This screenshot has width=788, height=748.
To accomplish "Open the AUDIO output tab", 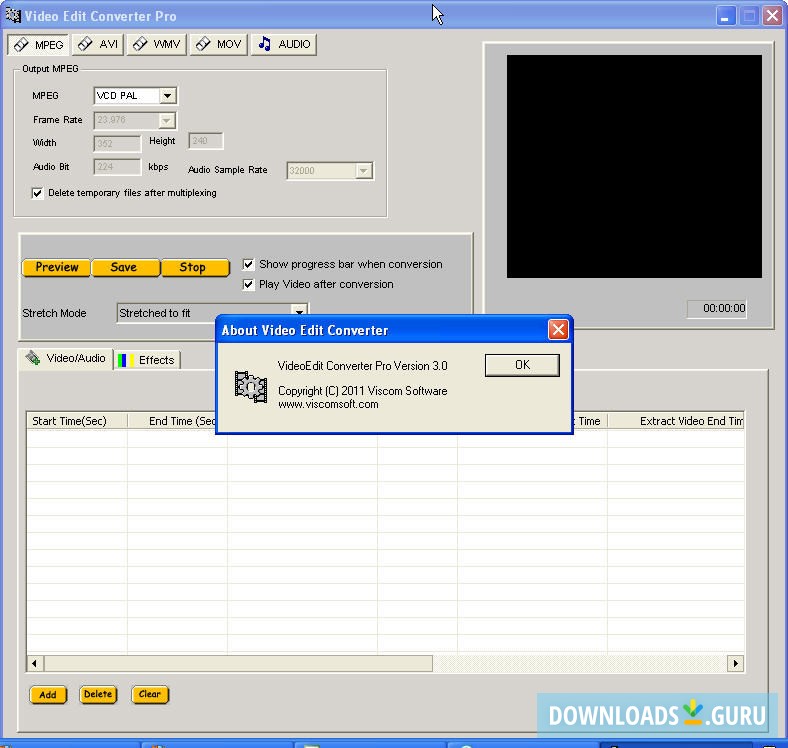I will click(x=284, y=45).
